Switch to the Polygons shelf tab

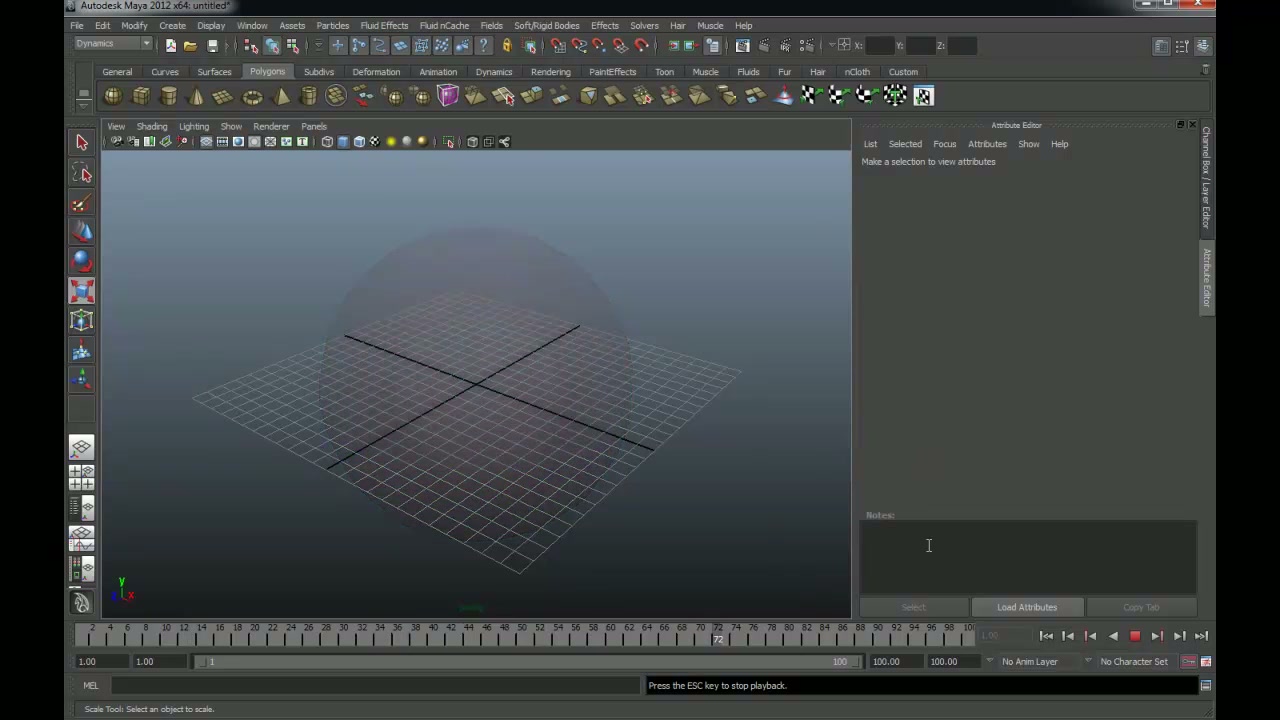click(x=267, y=72)
